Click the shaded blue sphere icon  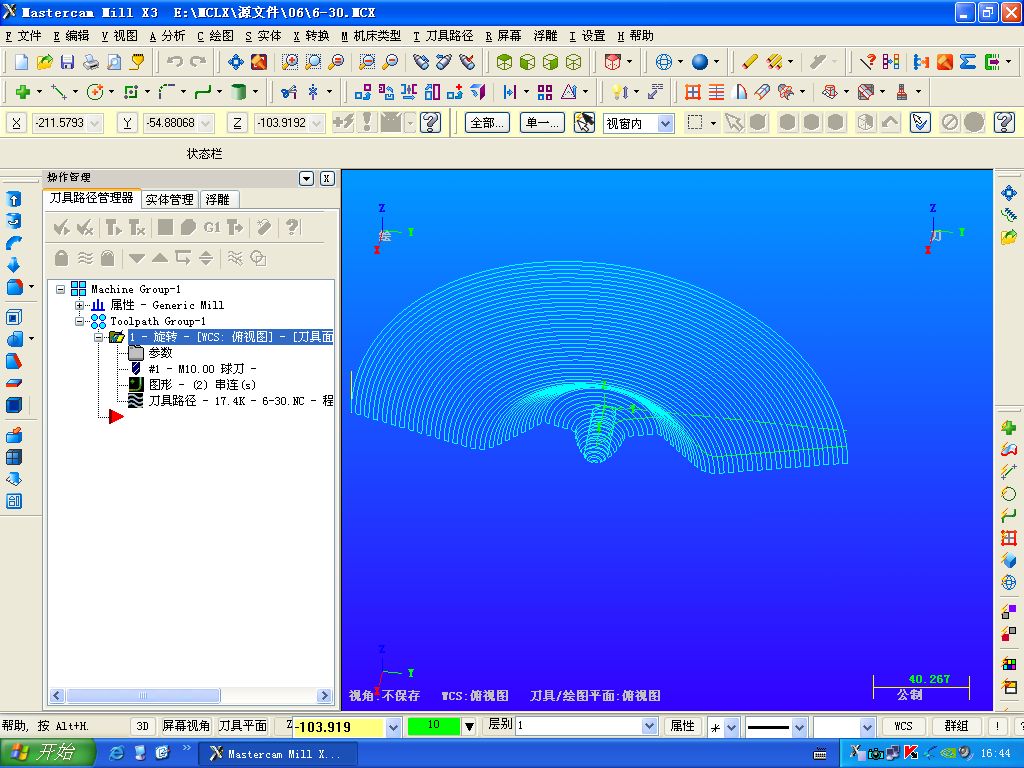click(x=700, y=62)
